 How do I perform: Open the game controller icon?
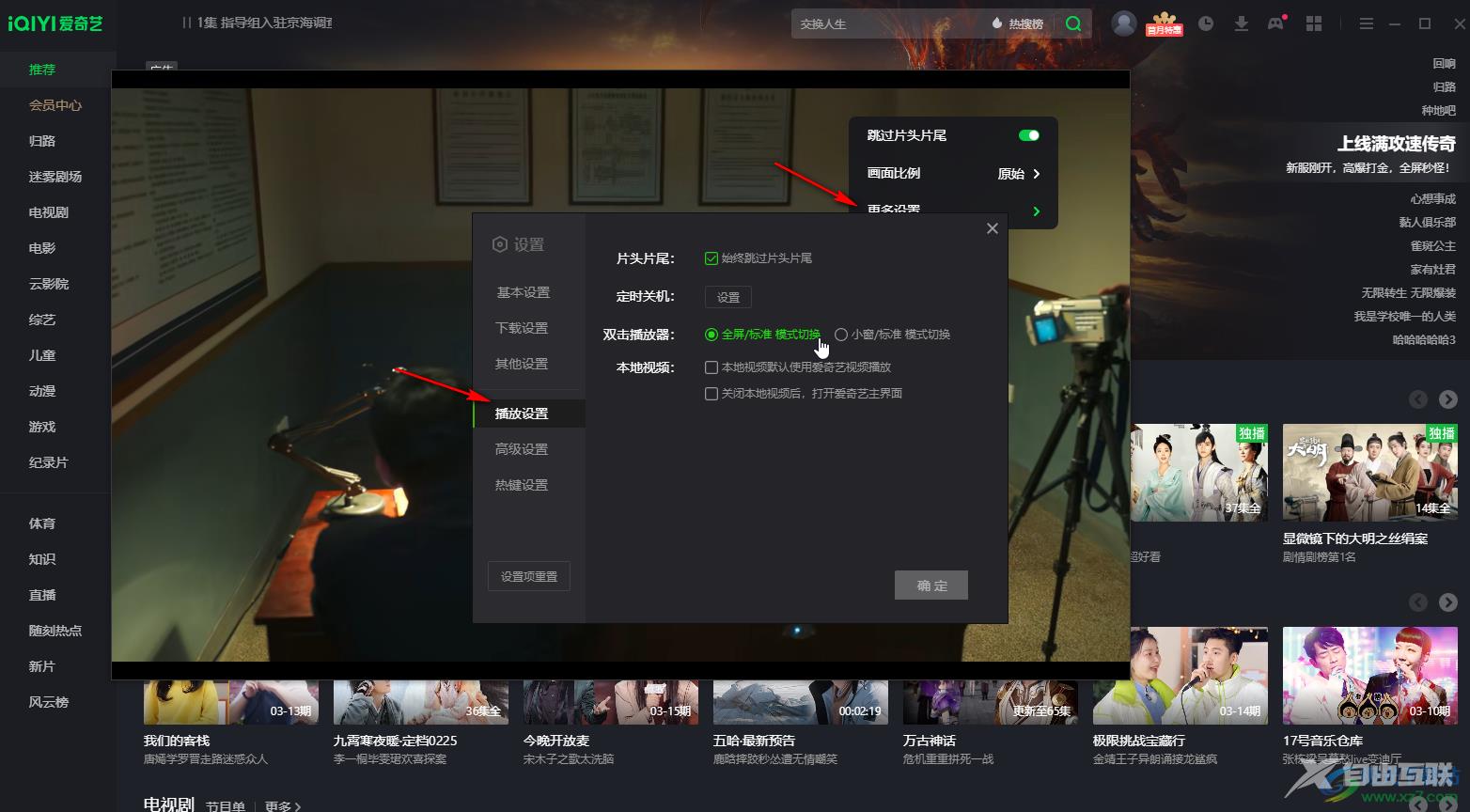1275,23
